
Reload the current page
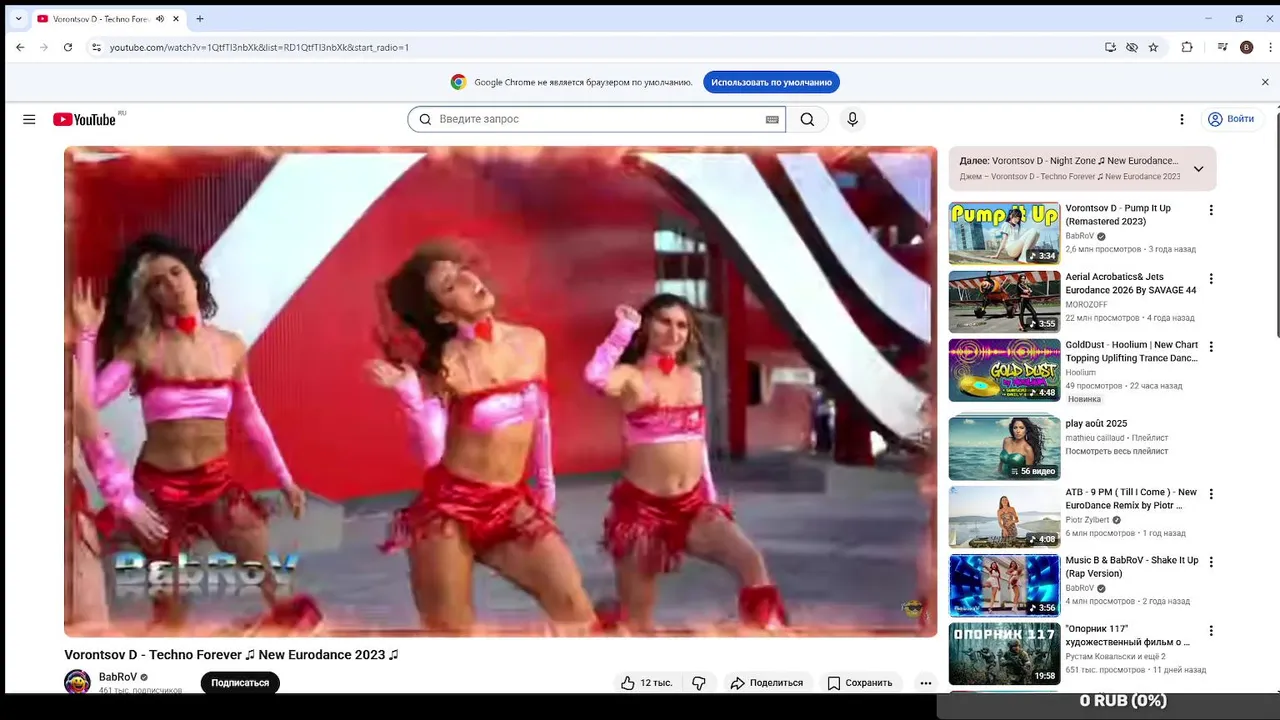click(68, 47)
